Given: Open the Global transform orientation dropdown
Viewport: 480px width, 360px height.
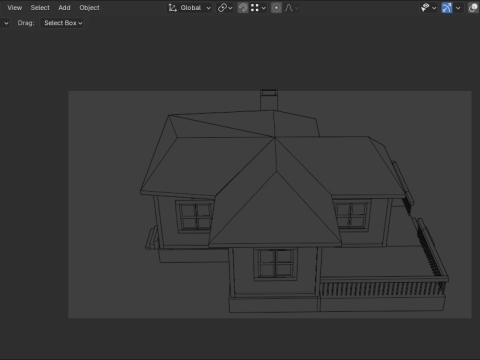Looking at the screenshot, I should [189, 8].
